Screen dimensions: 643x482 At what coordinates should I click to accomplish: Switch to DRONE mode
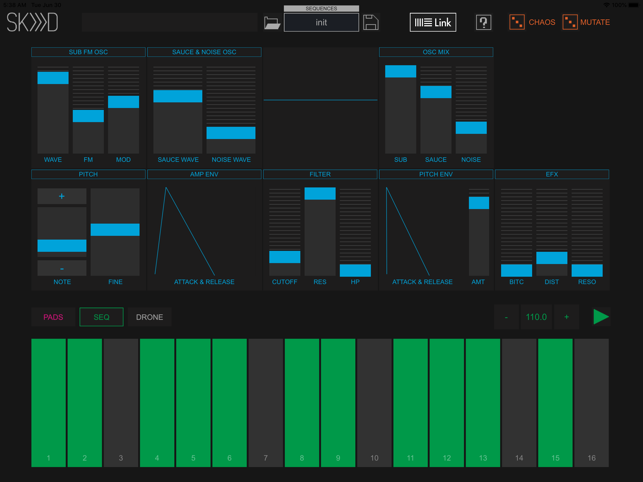pos(149,317)
